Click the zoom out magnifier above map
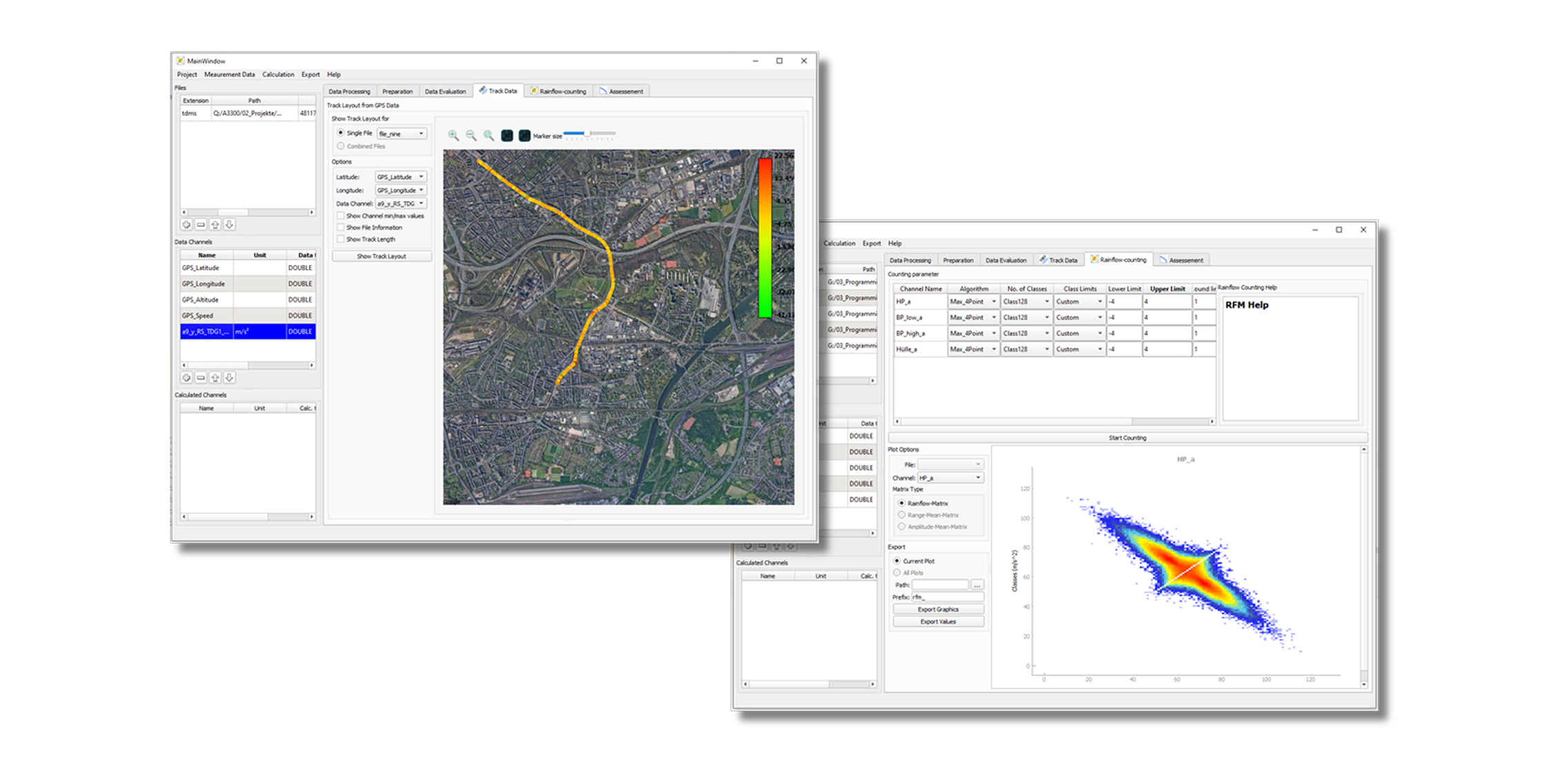 [471, 136]
